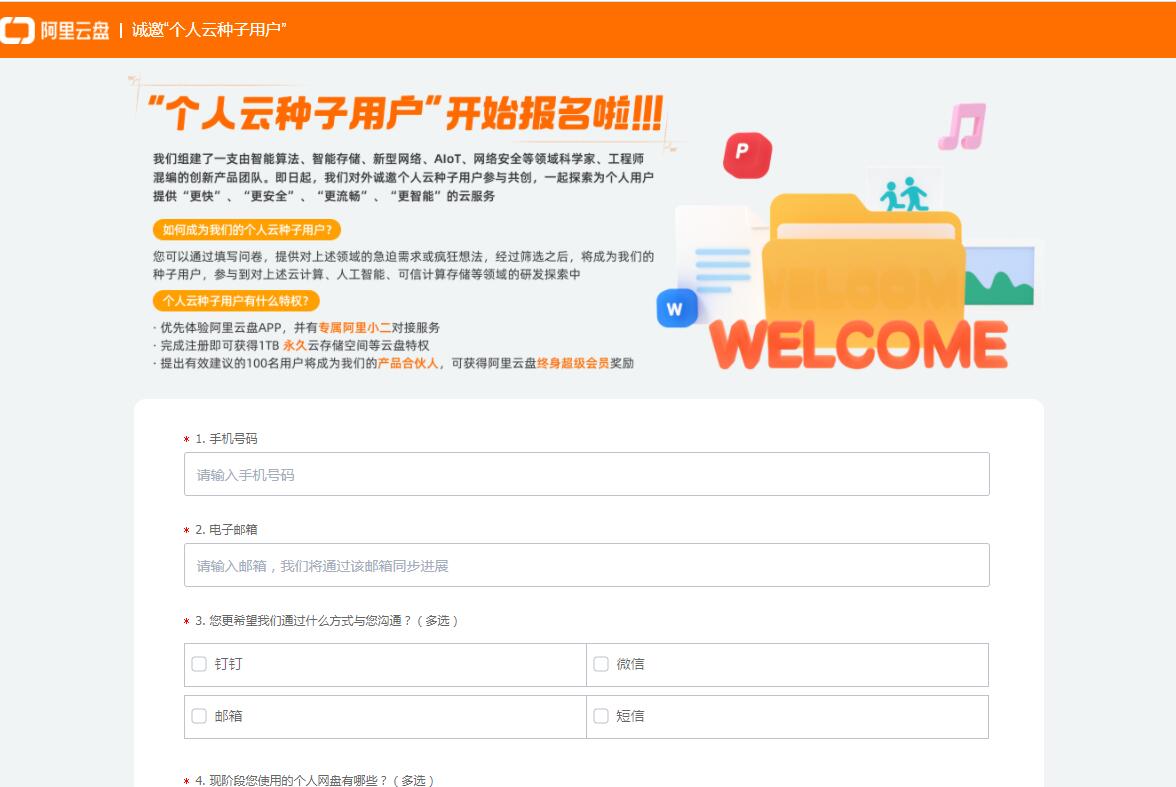Click the WELCOME banner text
Screen dimensions: 1176x787
tap(858, 345)
